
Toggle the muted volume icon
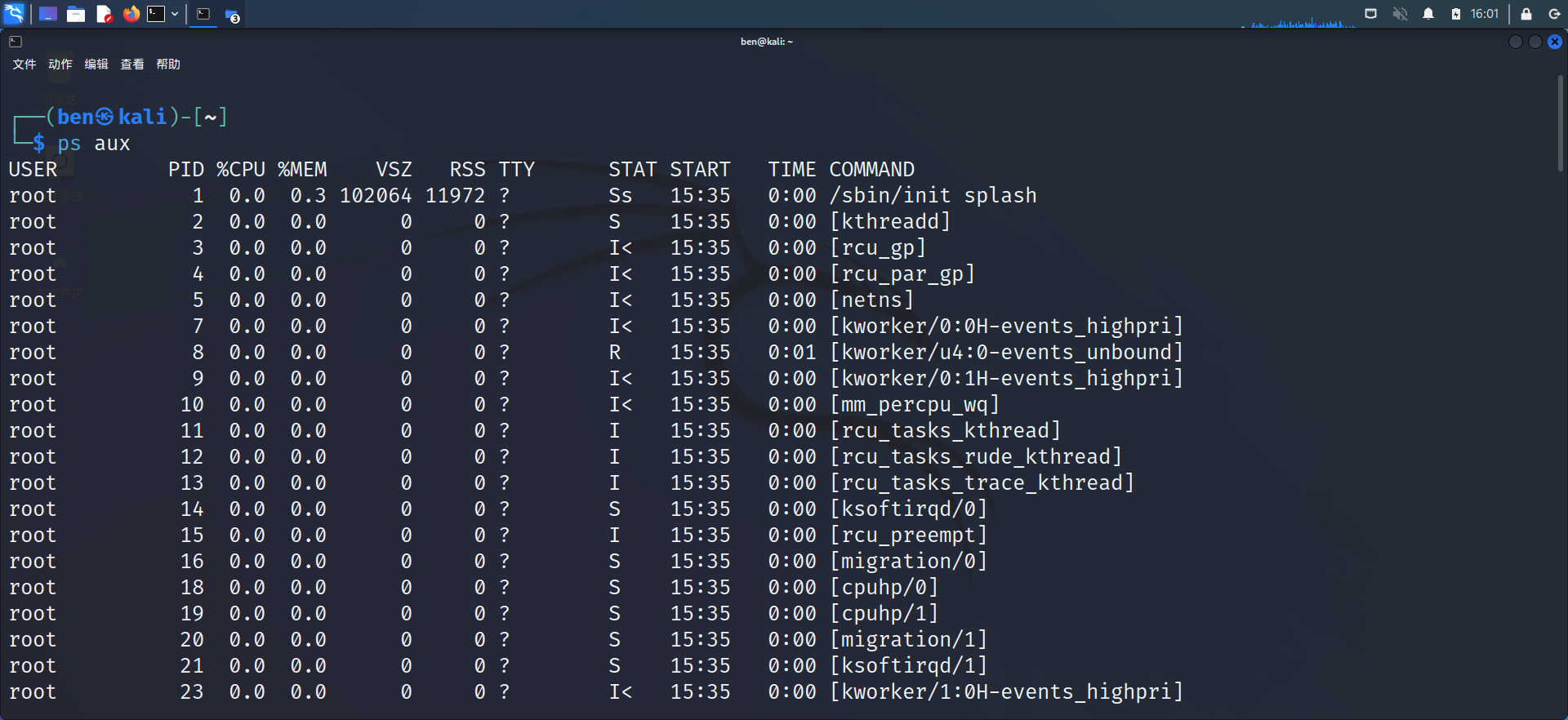click(x=1400, y=14)
